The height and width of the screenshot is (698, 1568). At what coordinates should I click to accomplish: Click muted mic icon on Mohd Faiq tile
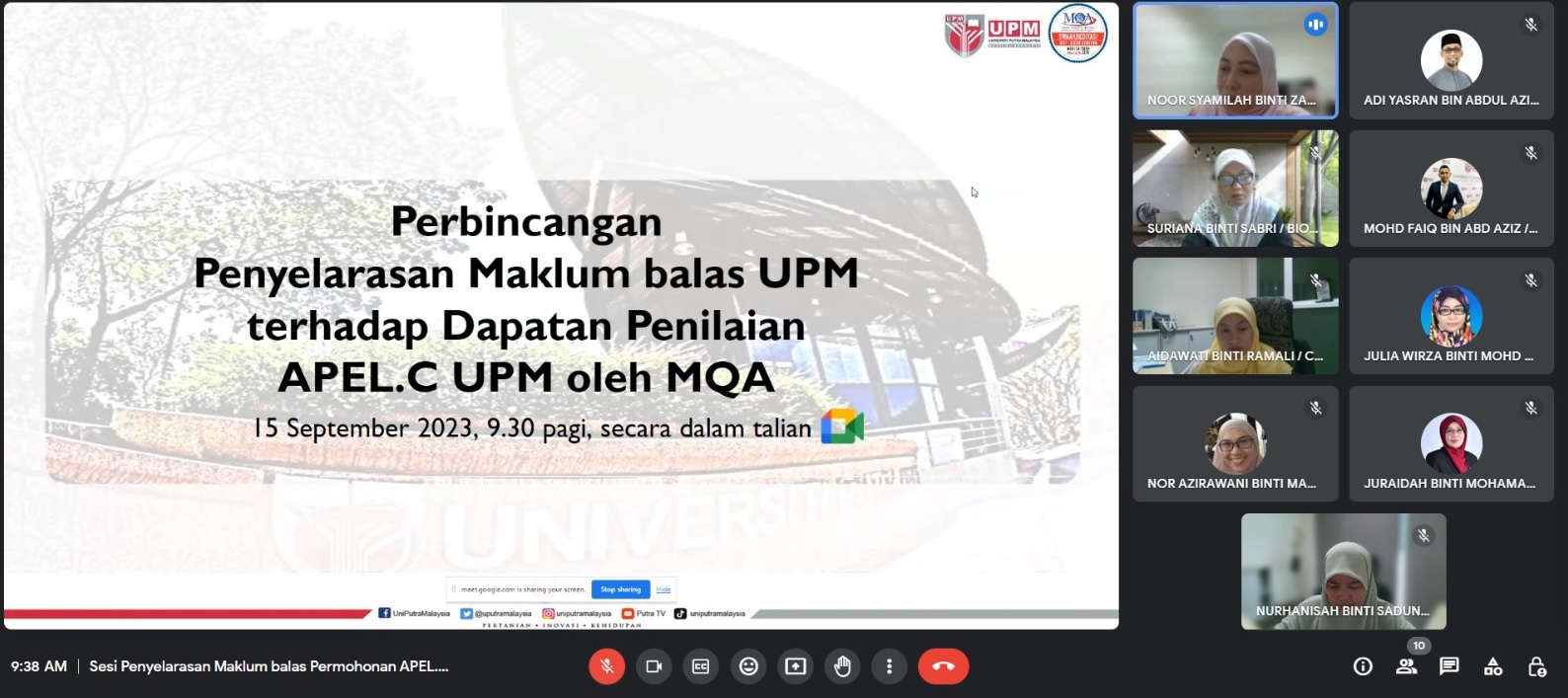pos(1531,153)
